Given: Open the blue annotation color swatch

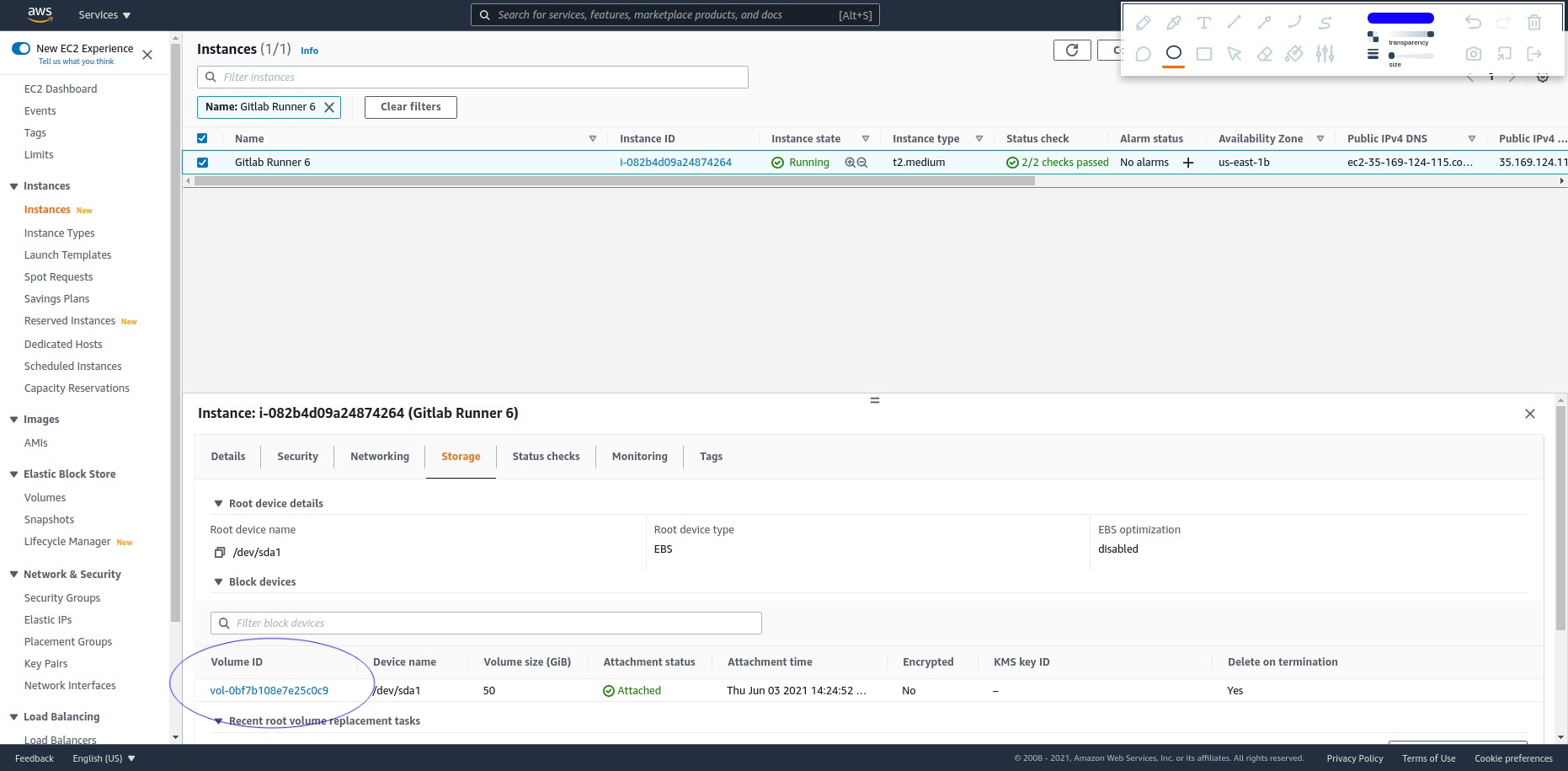Looking at the screenshot, I should (x=1400, y=18).
